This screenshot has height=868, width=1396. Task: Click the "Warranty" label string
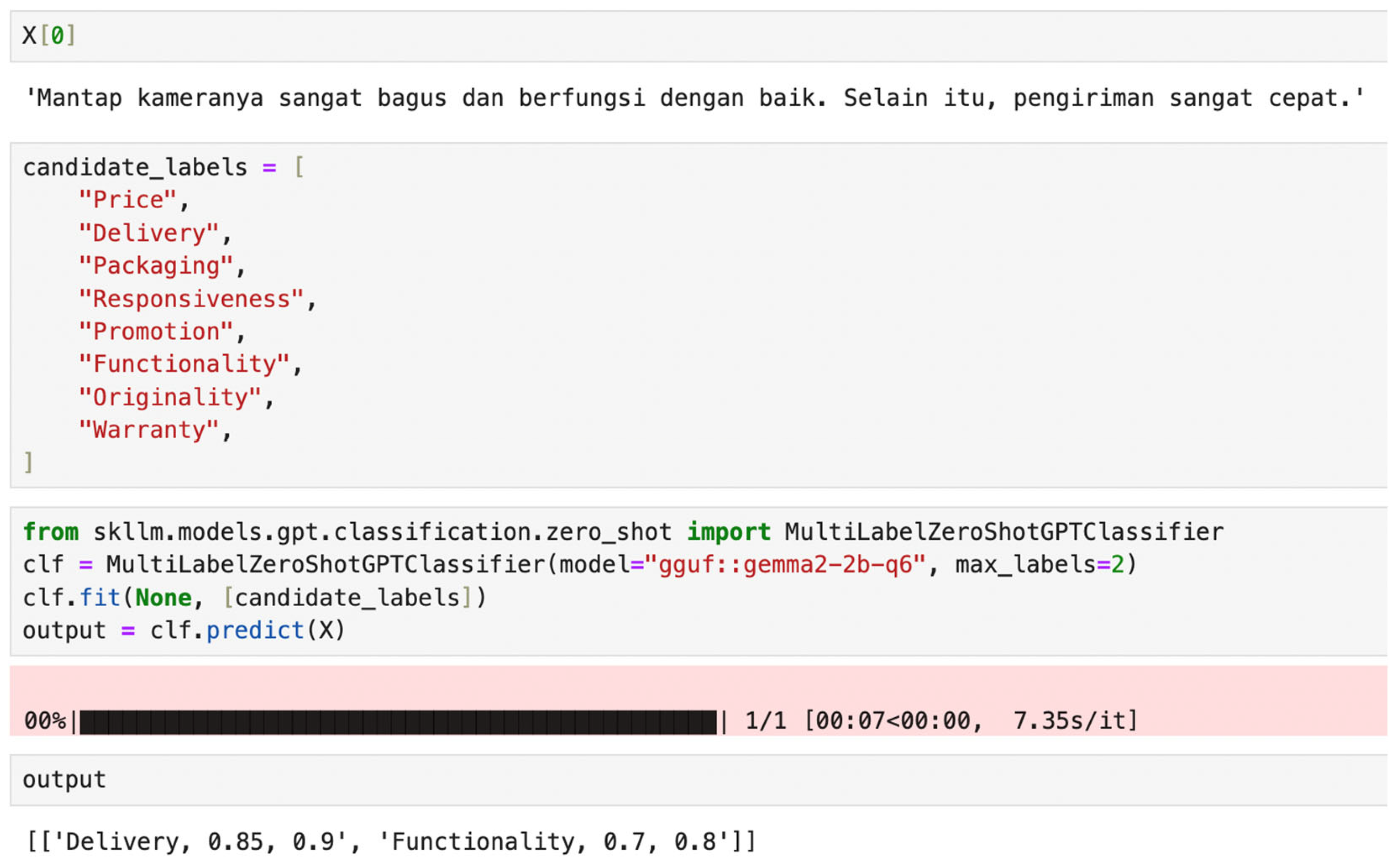pos(149,430)
